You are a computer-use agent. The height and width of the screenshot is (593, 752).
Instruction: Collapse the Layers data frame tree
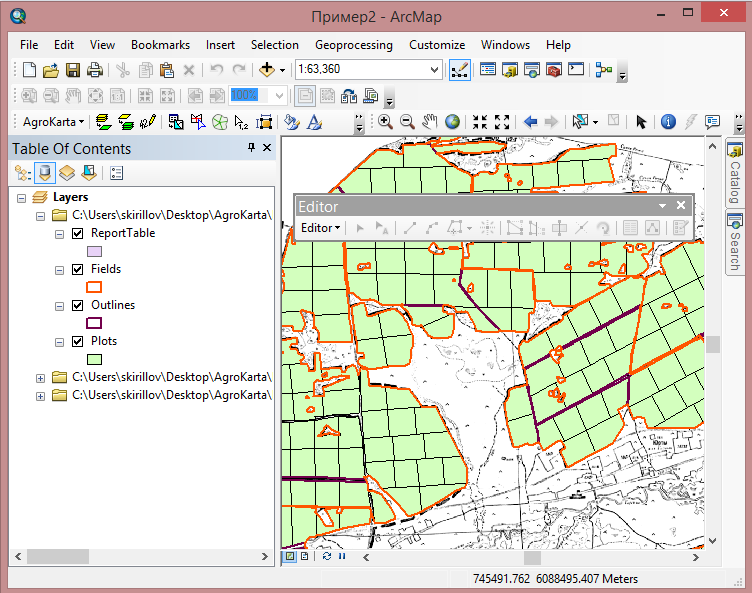22,197
